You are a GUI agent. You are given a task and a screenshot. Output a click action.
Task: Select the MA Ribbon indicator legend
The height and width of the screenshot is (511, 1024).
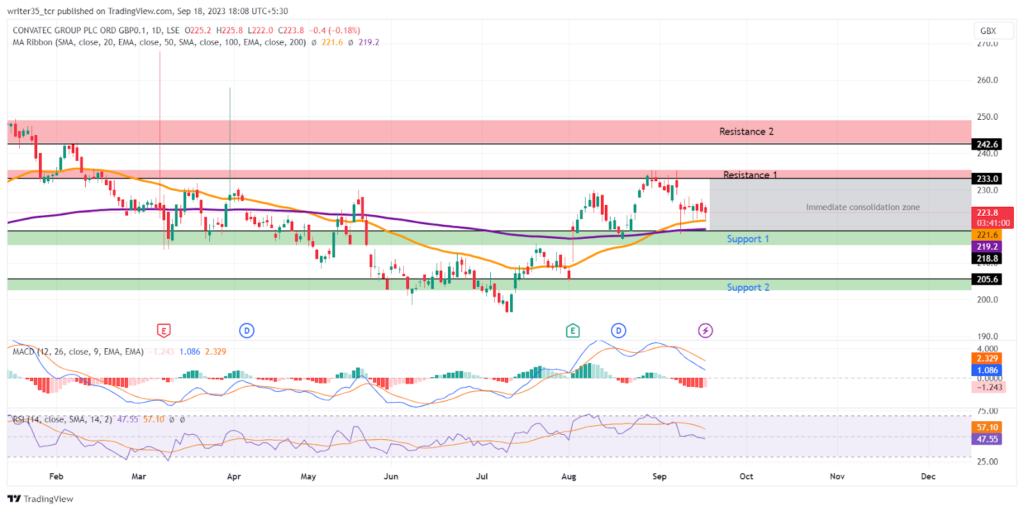tap(158, 42)
